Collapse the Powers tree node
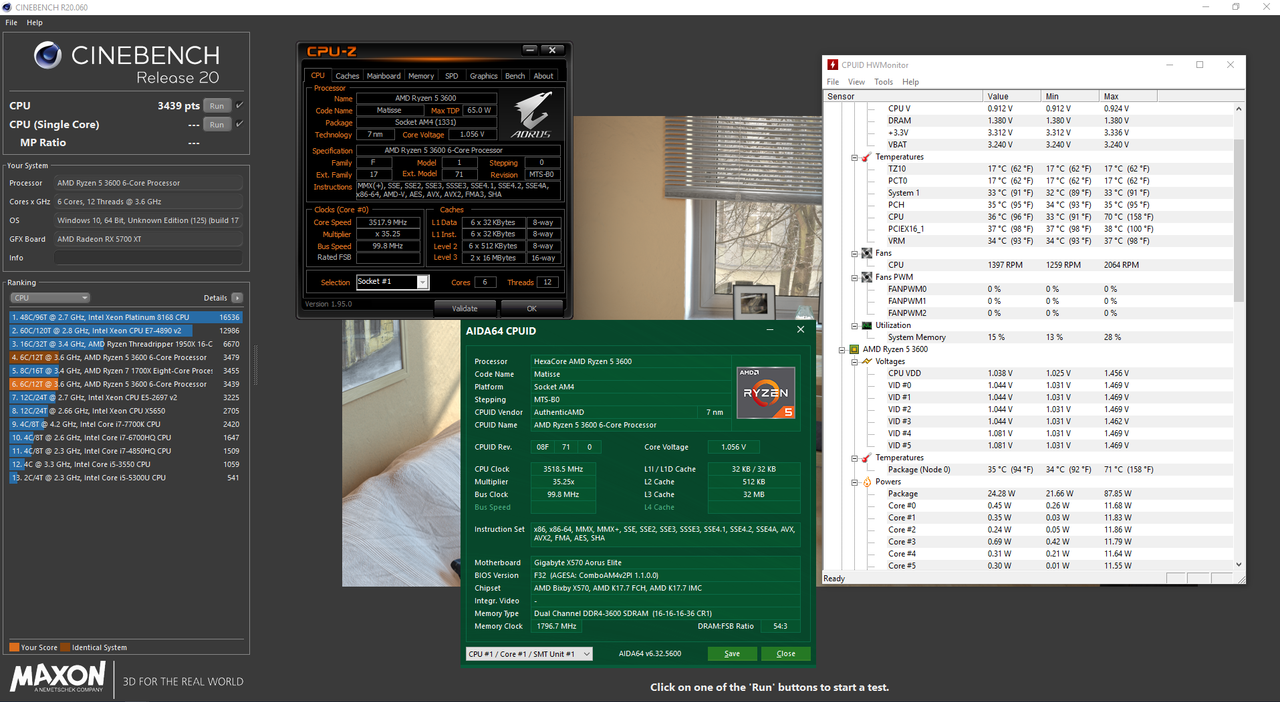Screen dimensions: 1280x702 (x=855, y=482)
